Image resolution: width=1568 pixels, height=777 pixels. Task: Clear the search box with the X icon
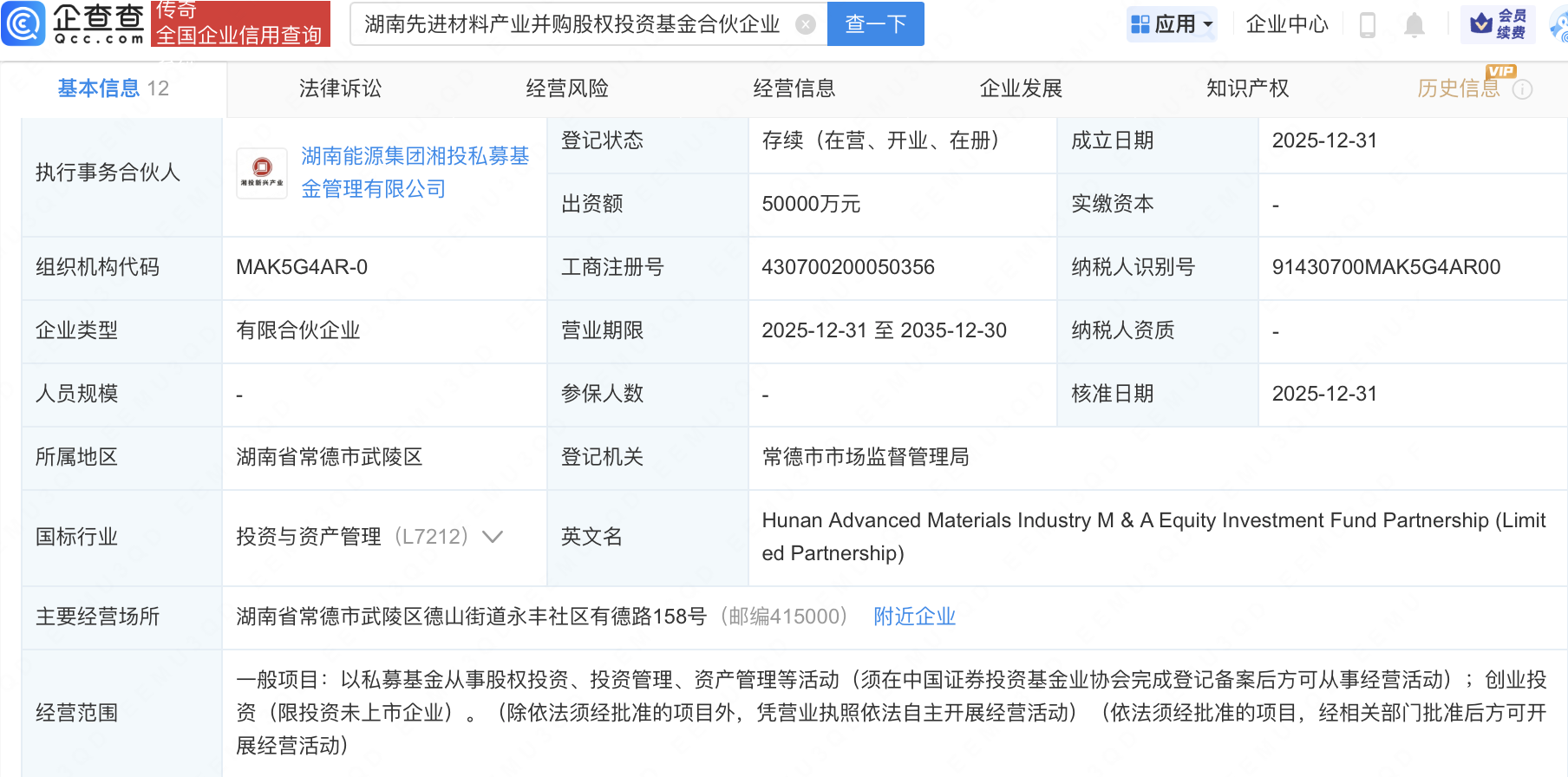coord(806,24)
